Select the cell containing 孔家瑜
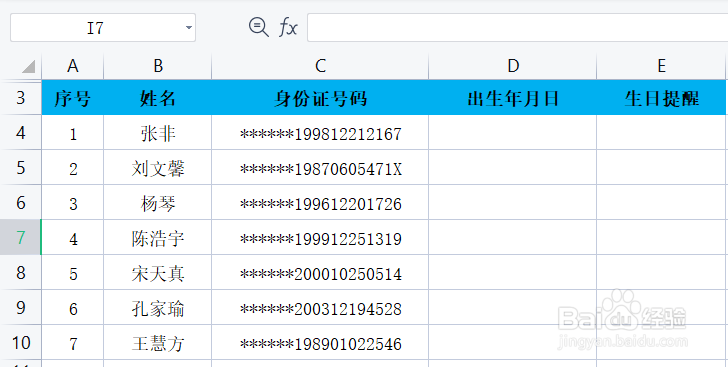This screenshot has height=367, width=728. pyautogui.click(x=158, y=308)
